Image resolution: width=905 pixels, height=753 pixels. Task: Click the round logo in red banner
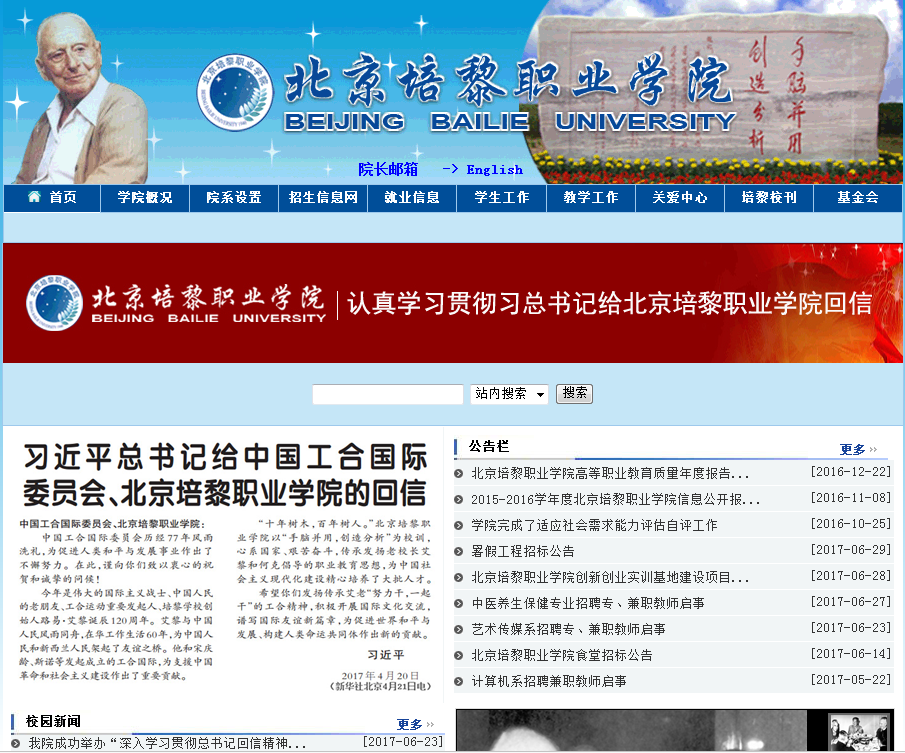pos(54,302)
